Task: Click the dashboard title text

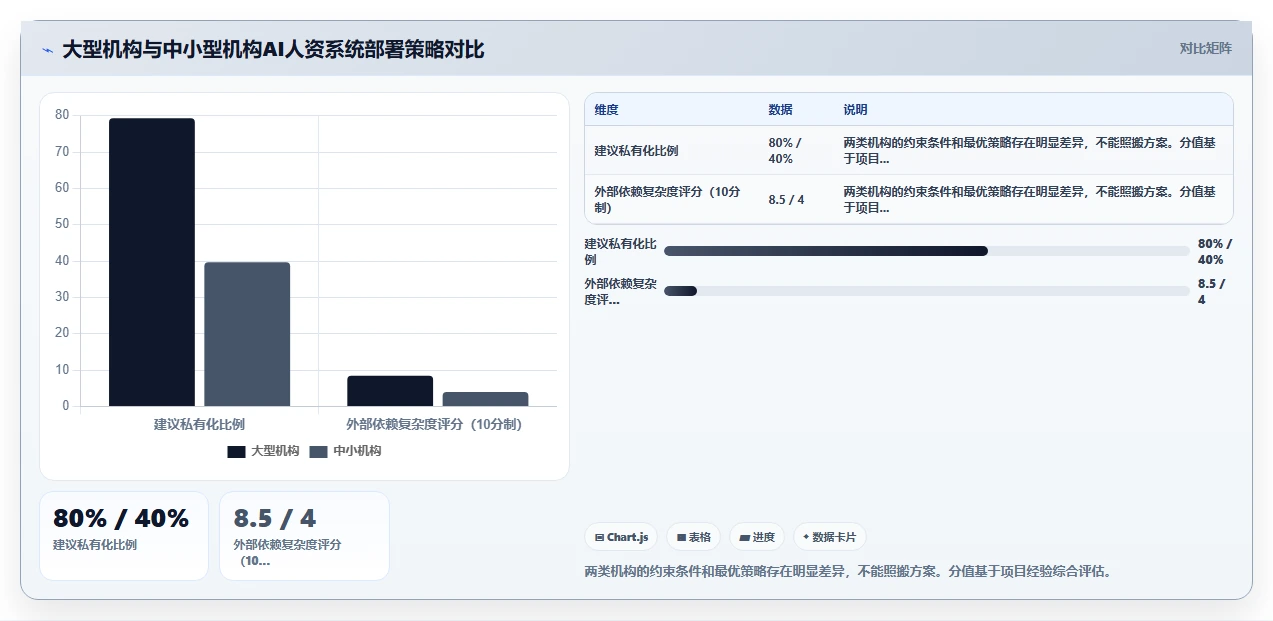Action: tap(273, 49)
